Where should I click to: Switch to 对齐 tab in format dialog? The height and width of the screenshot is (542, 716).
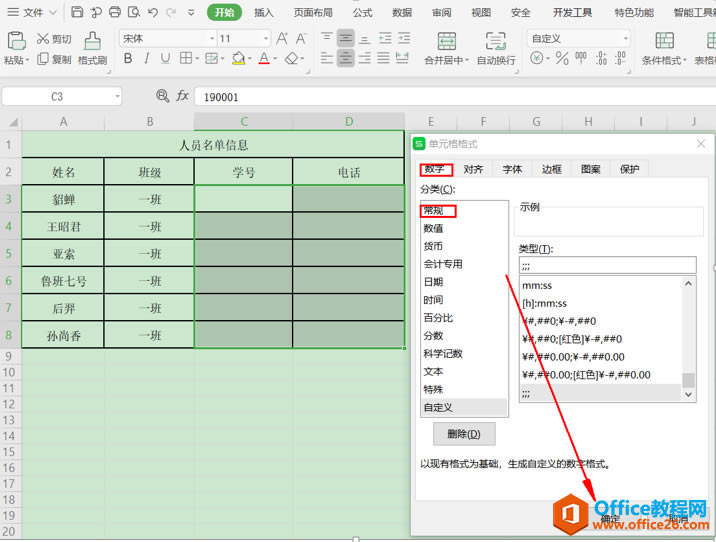[x=473, y=169]
